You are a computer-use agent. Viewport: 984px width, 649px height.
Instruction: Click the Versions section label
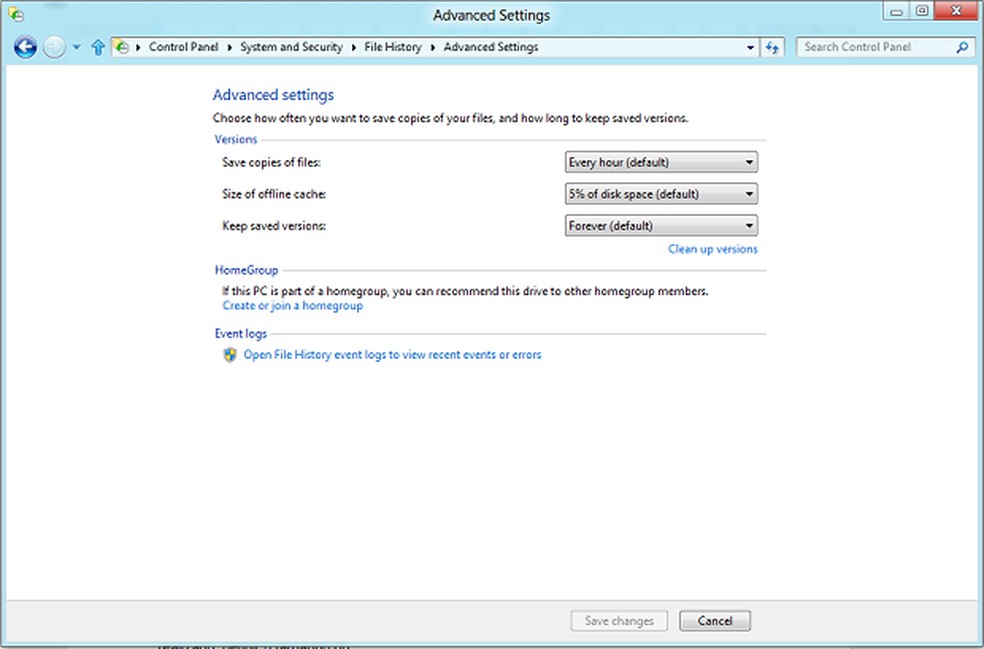tap(236, 139)
